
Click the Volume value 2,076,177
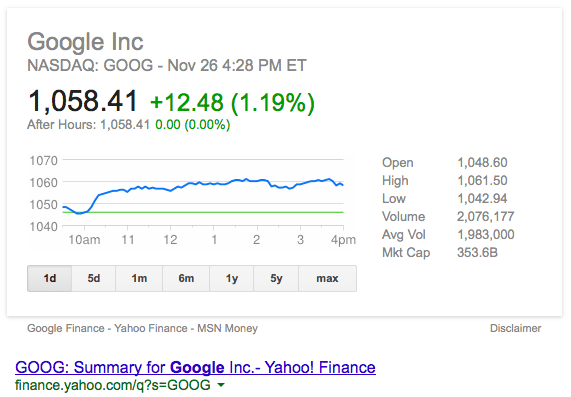[x=485, y=216]
